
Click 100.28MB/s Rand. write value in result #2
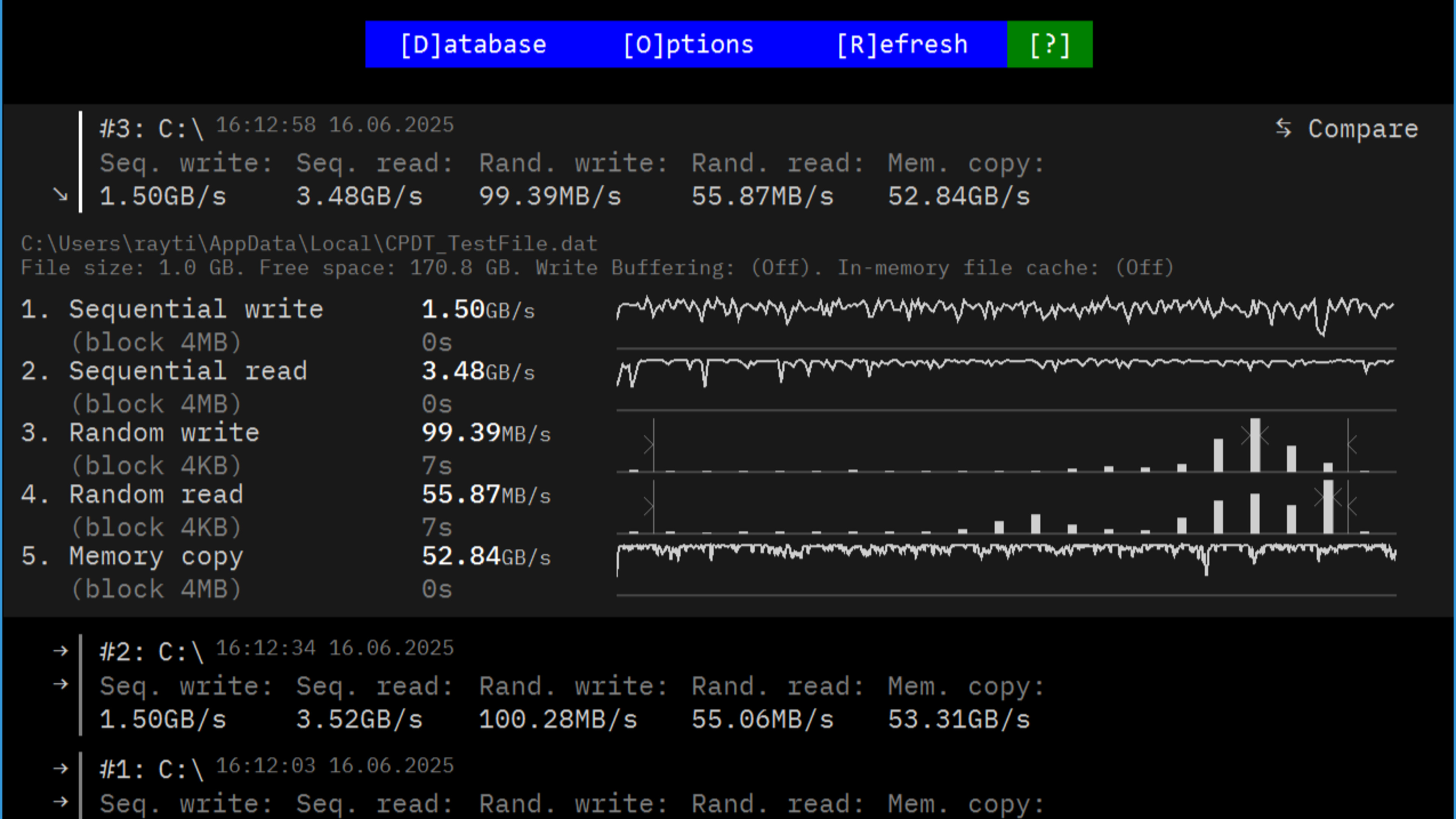pyautogui.click(x=558, y=720)
